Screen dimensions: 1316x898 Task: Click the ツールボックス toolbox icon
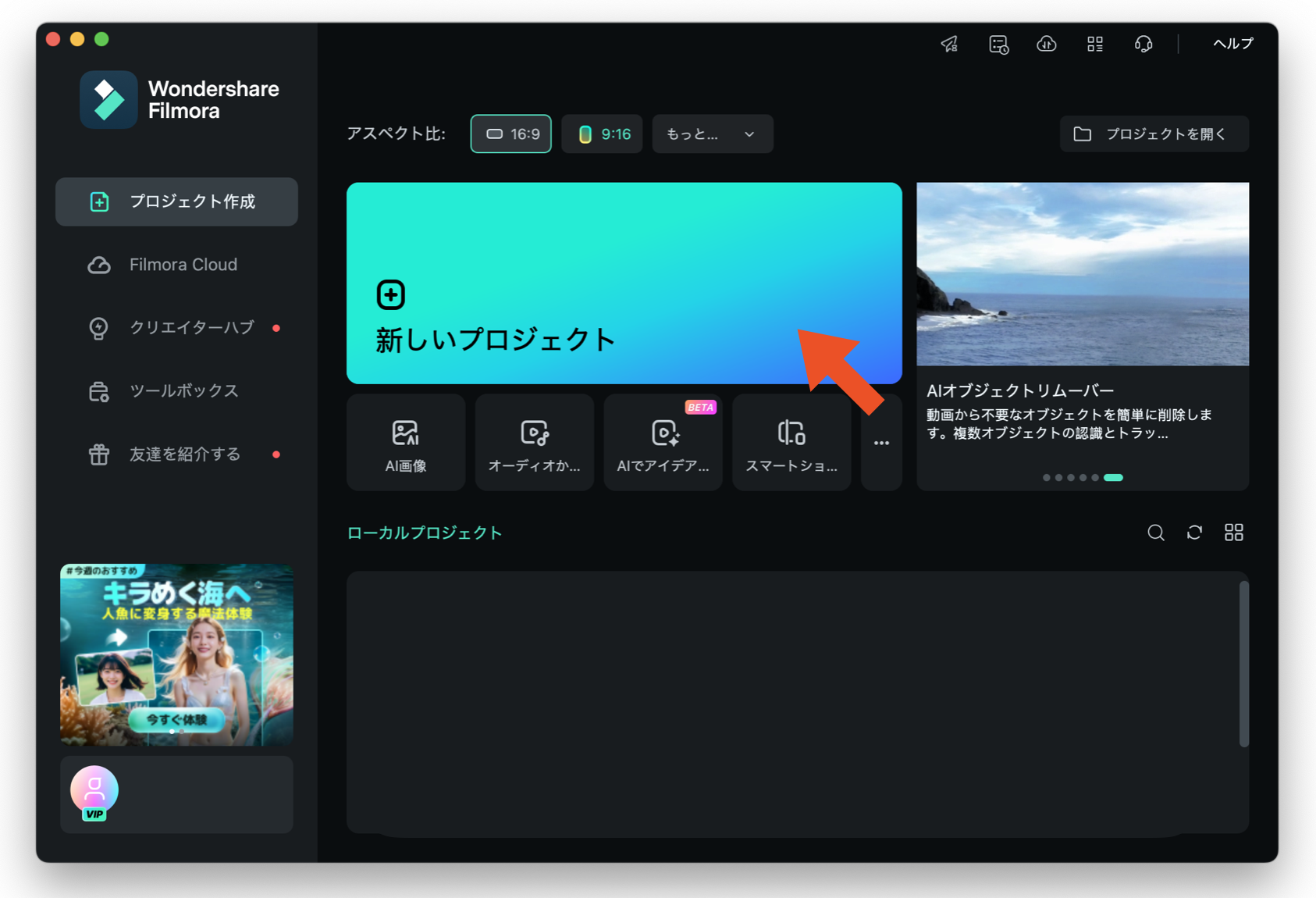point(98,391)
